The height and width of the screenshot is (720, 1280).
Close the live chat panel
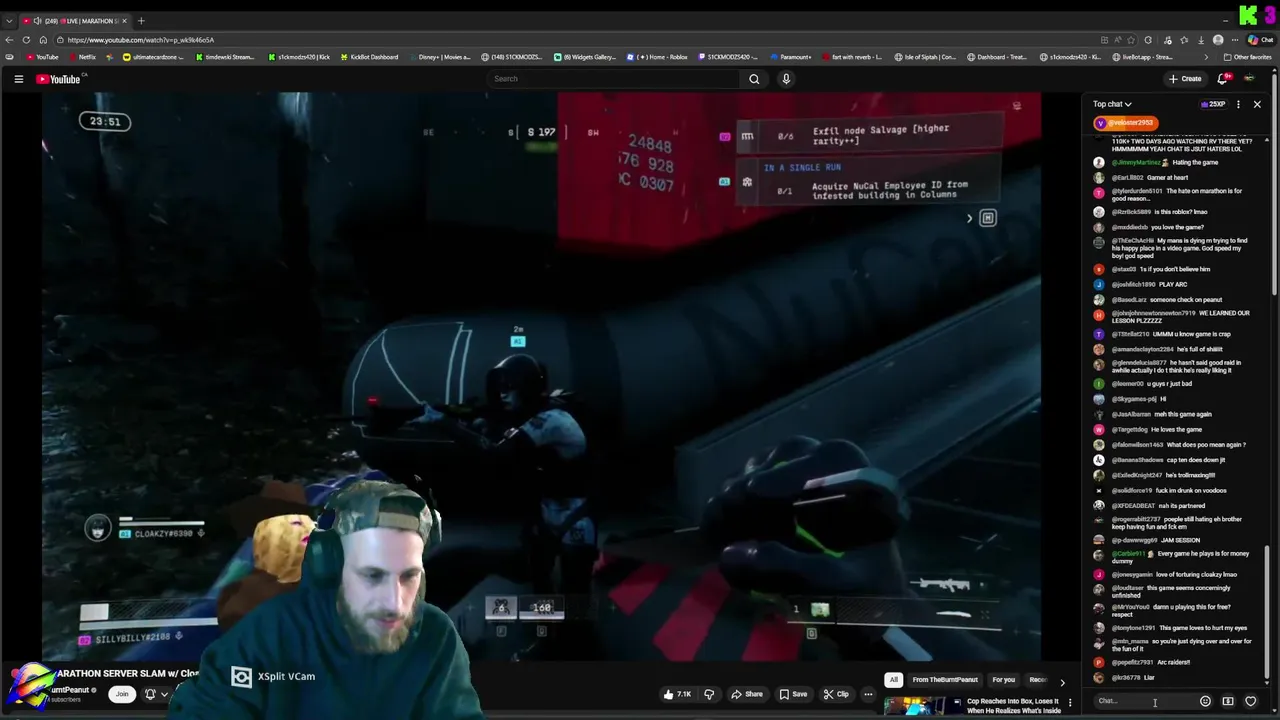(x=1257, y=104)
